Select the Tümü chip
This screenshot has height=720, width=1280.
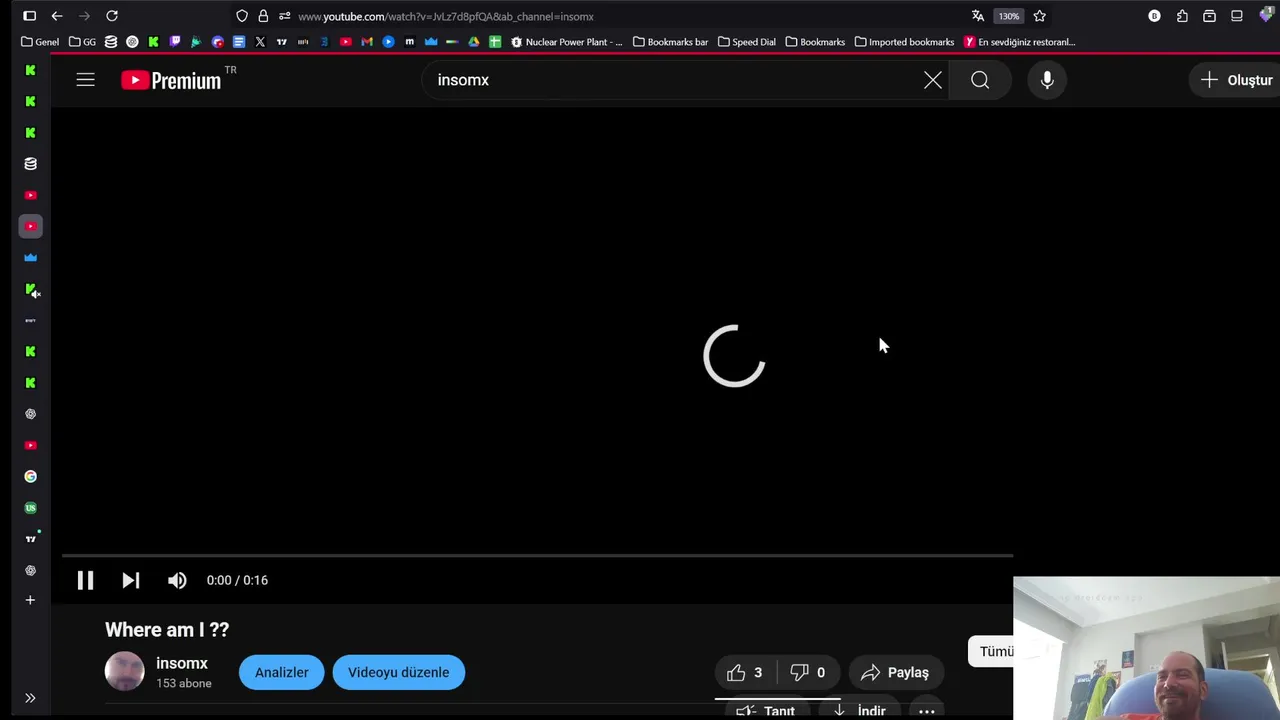click(x=991, y=651)
